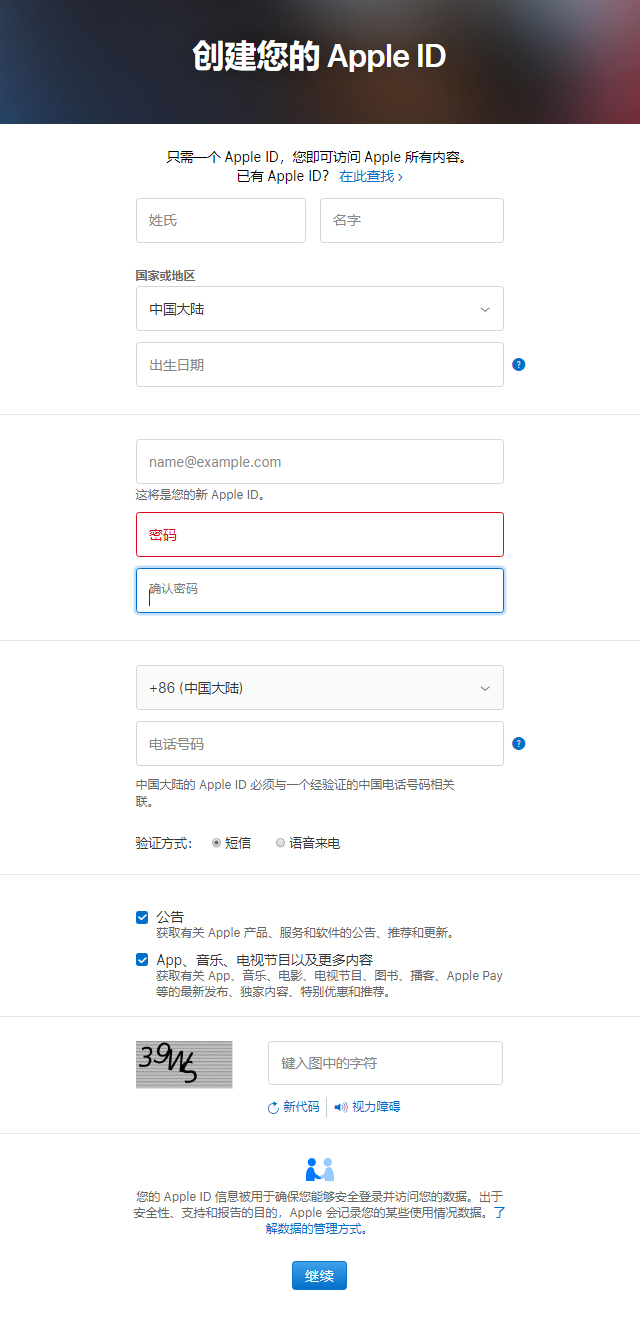The height and width of the screenshot is (1344, 640).
Task: Click the 密码 password field
Action: (320, 535)
